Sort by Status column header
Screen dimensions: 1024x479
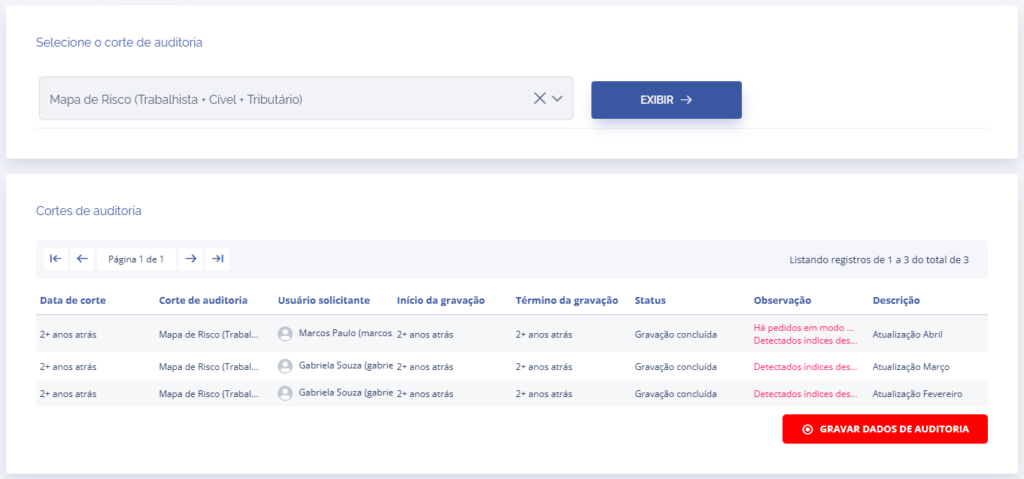[650, 300]
